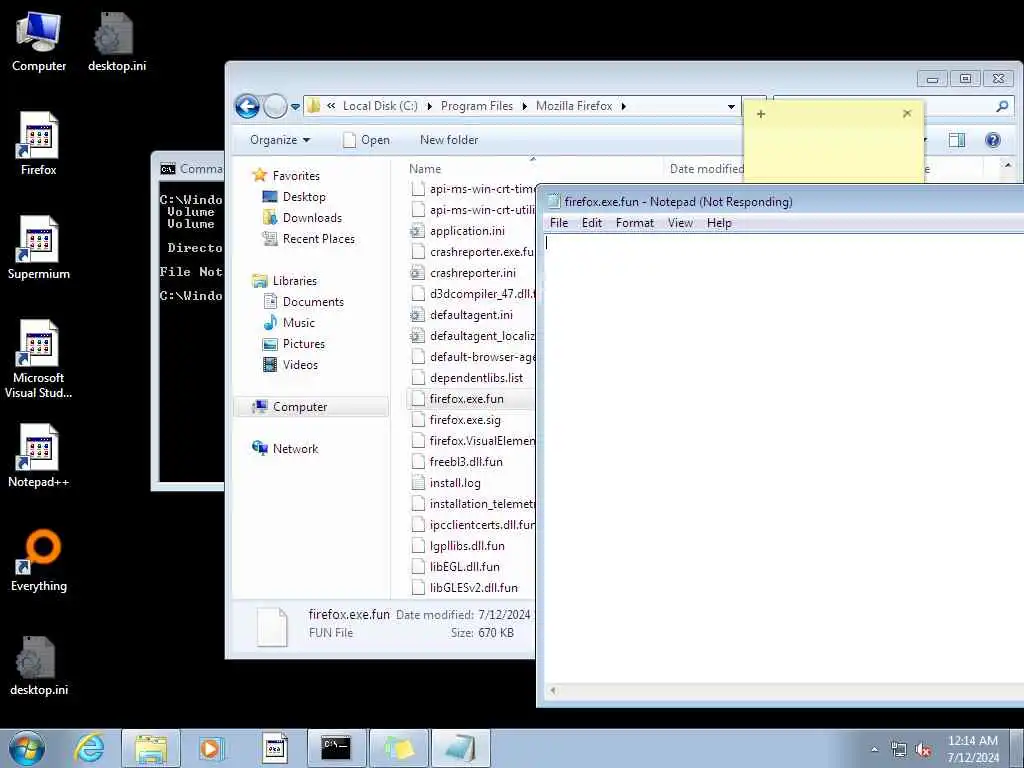This screenshot has height=768, width=1024.
Task: Select the libEGL.dll.fun file
Action: (x=464, y=567)
